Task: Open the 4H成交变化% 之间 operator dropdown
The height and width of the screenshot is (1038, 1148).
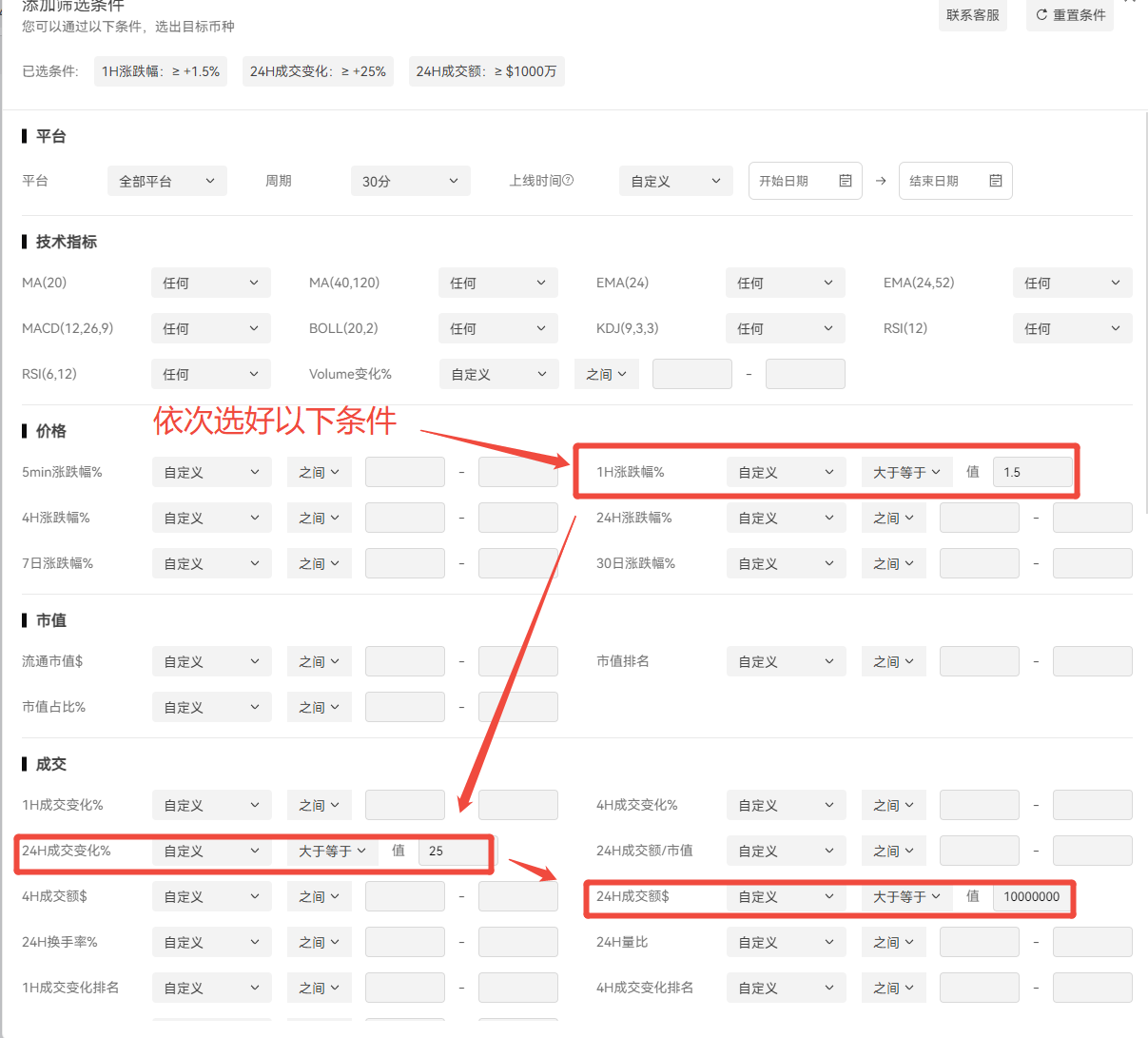Action: (x=894, y=805)
